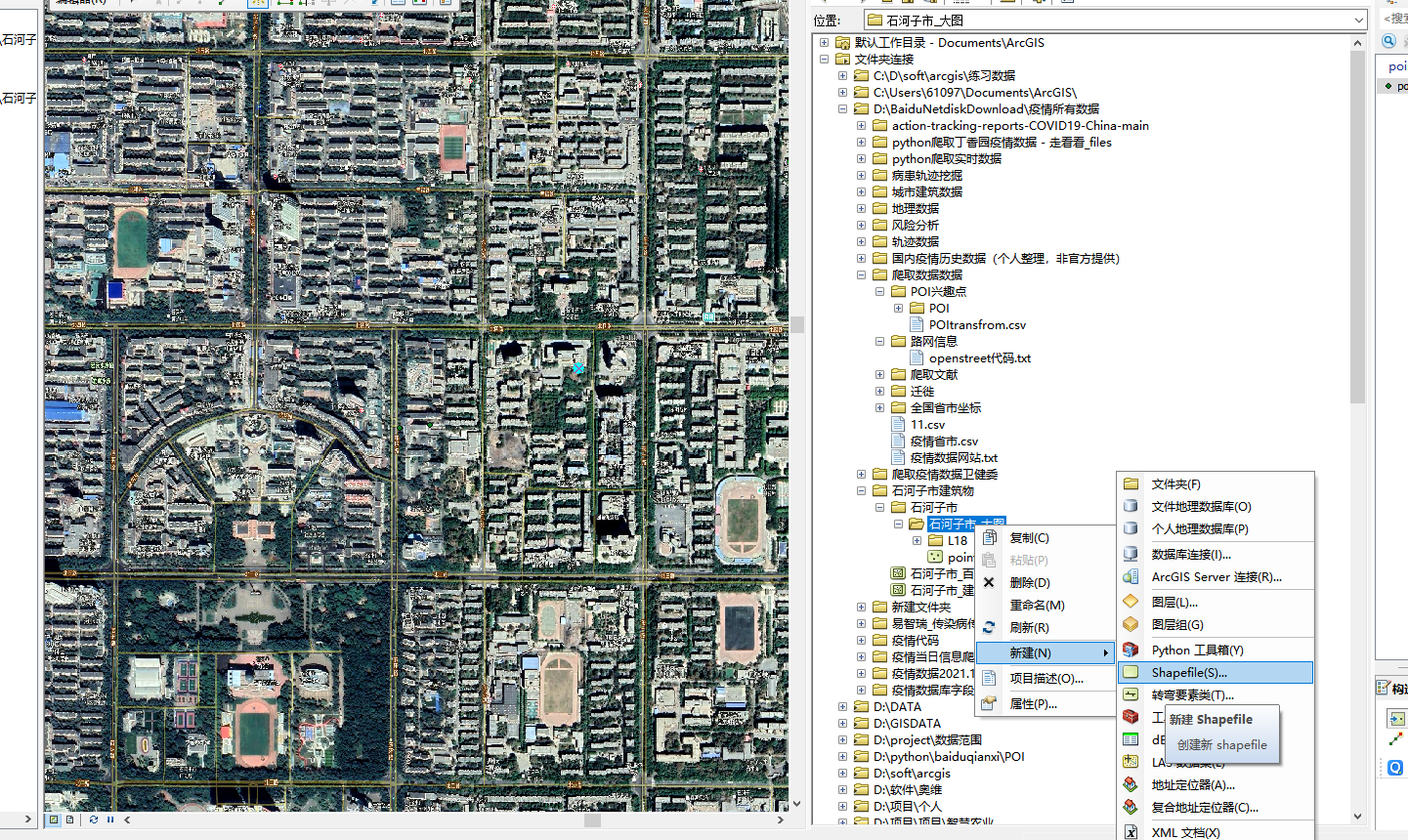Click the group layer stacked icon
The image size is (1408, 840).
tap(1131, 624)
